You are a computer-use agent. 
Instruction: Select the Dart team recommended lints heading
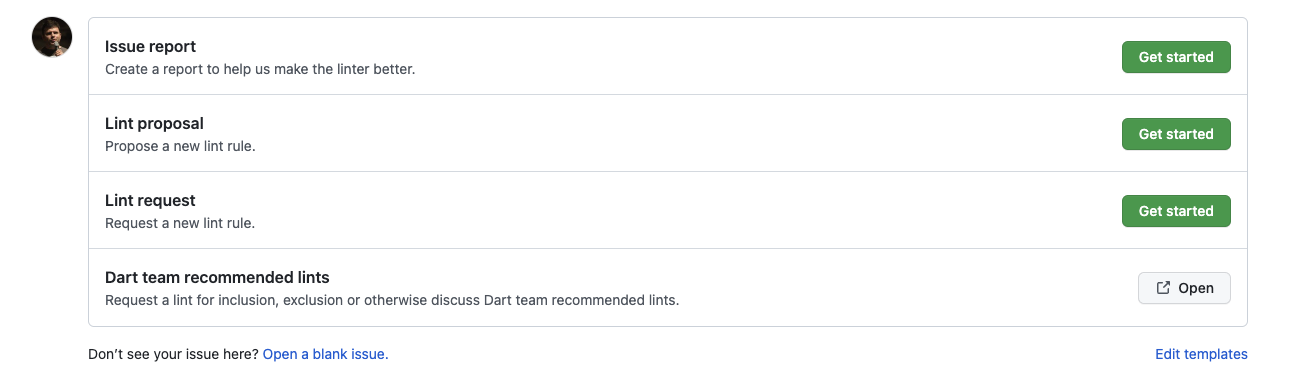tap(217, 278)
